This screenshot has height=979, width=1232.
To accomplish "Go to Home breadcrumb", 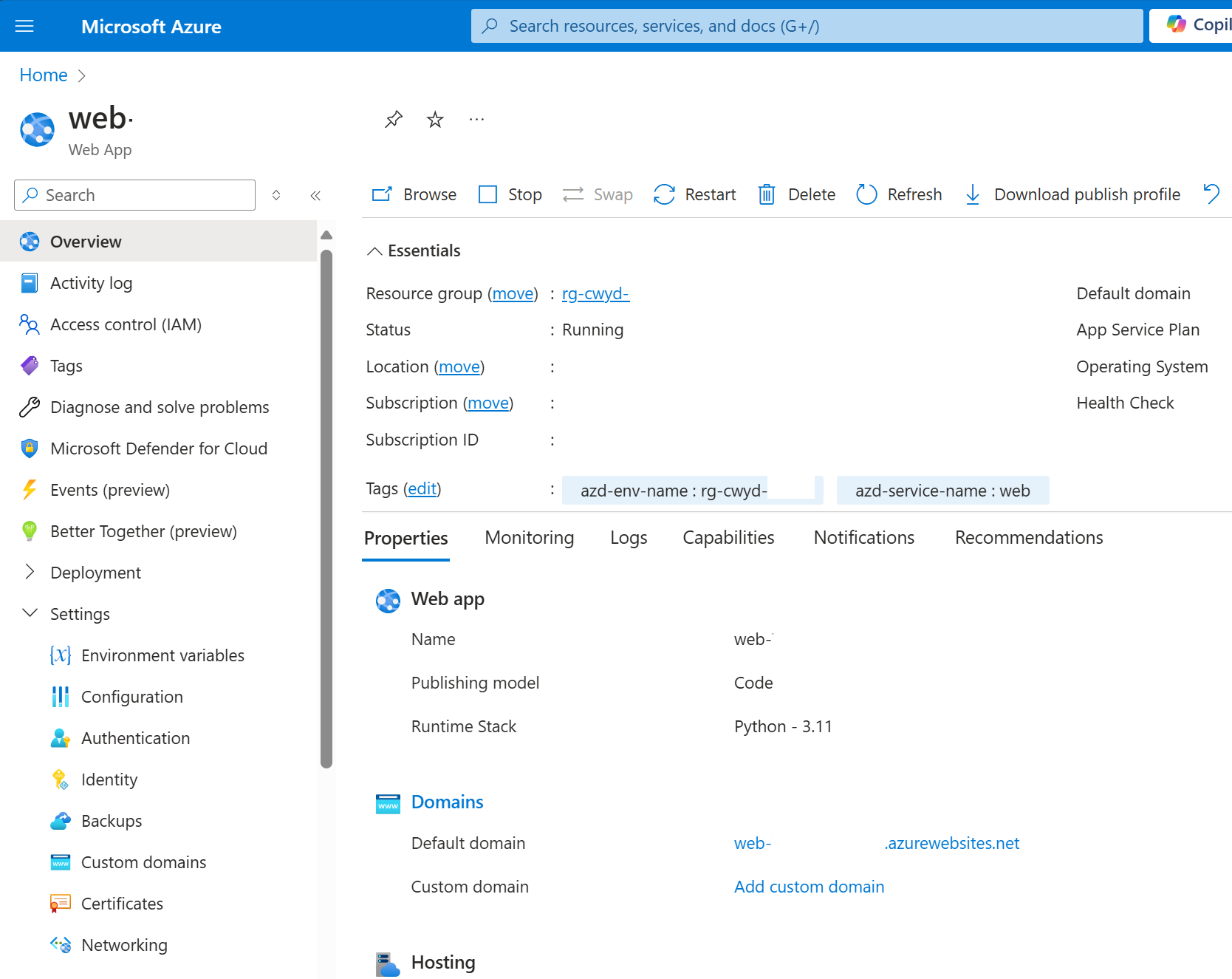I will coord(44,75).
